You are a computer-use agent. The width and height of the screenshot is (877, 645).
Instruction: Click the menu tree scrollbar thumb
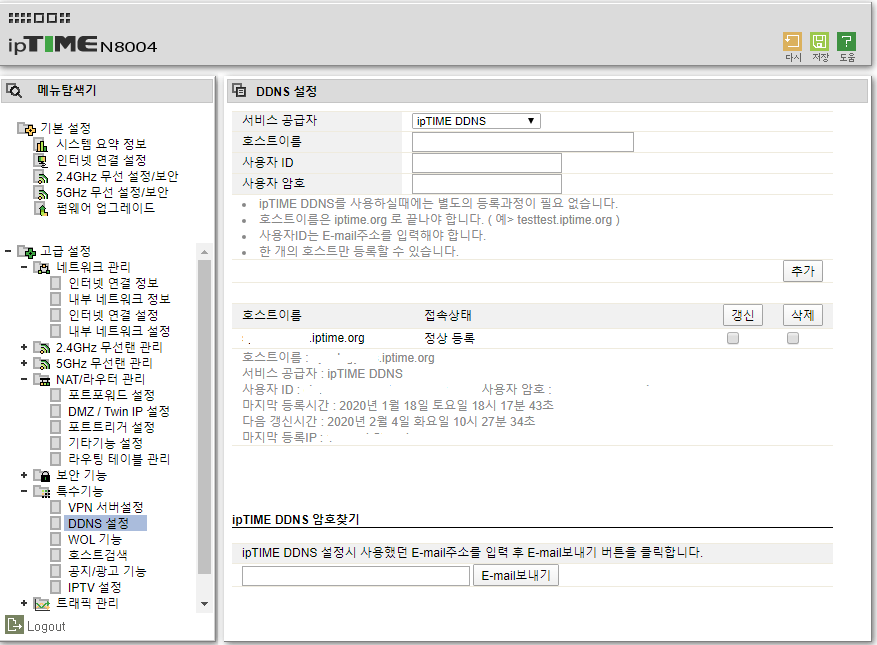[x=205, y=417]
